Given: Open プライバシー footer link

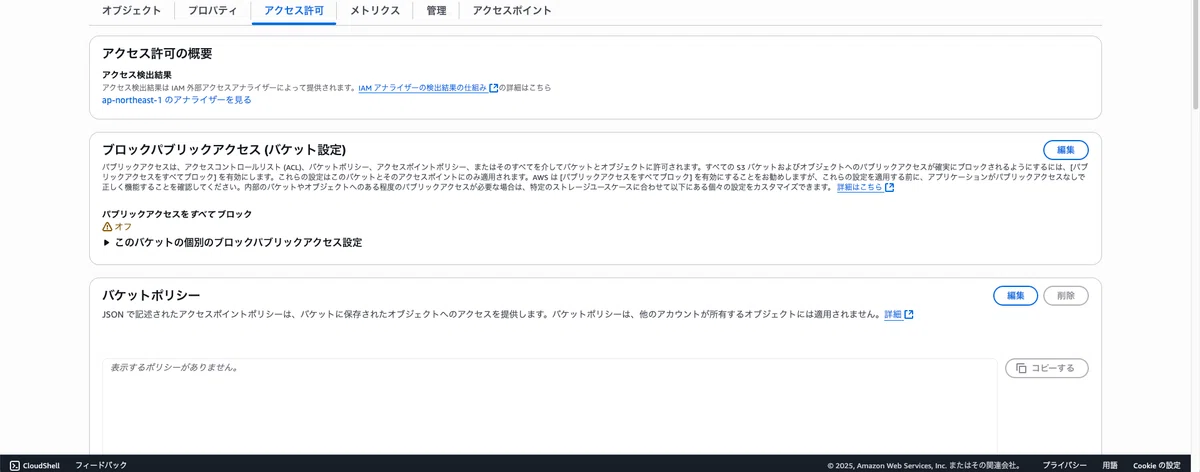Looking at the screenshot, I should pos(1064,465).
